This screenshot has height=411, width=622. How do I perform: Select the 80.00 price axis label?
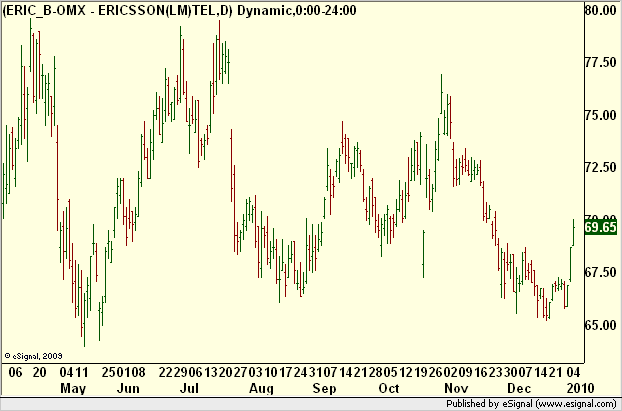[x=601, y=10]
